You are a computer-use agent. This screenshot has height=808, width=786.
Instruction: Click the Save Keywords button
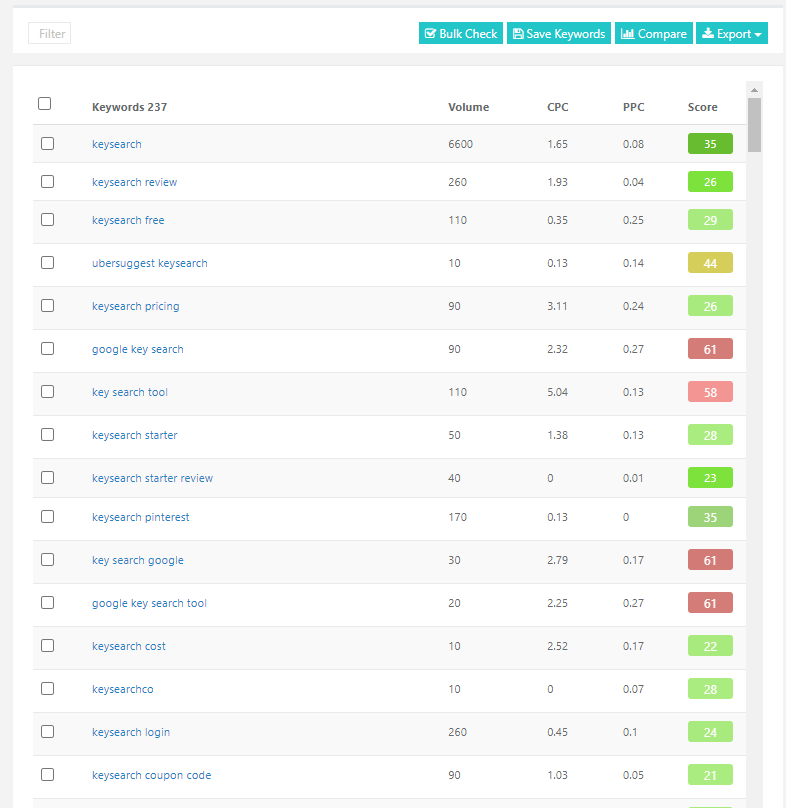tap(559, 34)
